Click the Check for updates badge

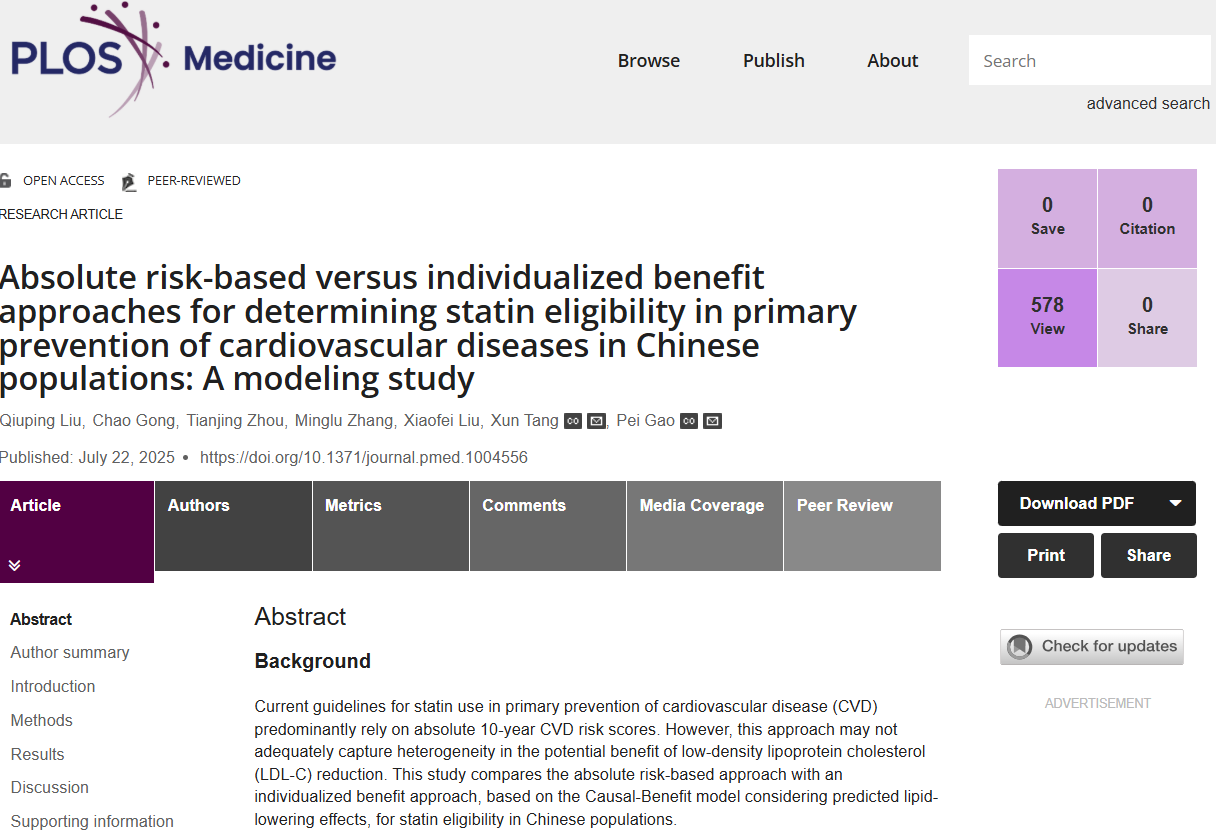pyautogui.click(x=1092, y=647)
